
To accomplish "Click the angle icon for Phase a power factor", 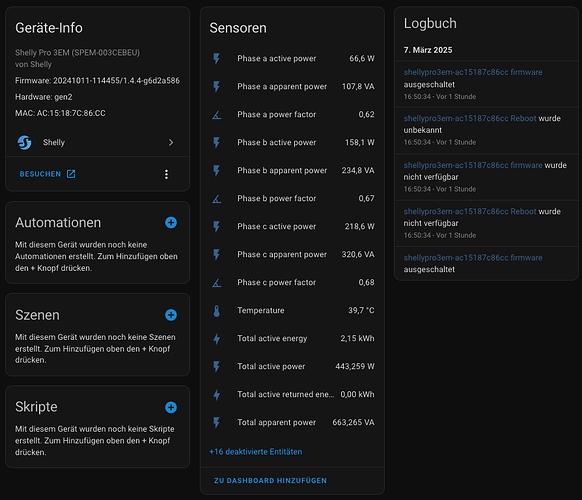I will (217, 115).
